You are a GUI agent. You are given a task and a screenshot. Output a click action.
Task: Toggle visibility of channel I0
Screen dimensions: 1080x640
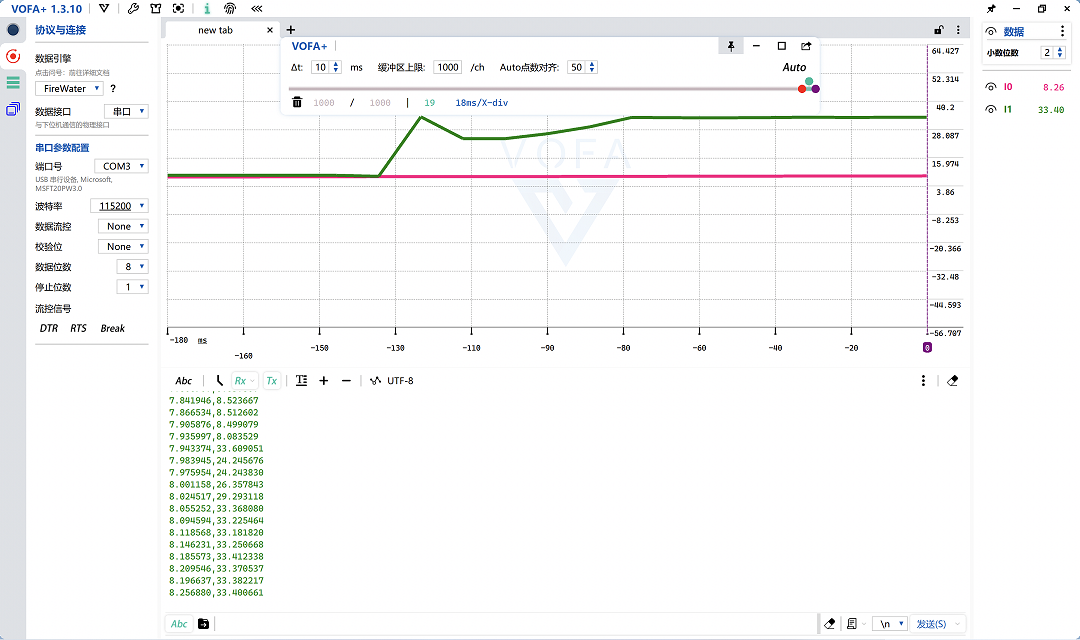click(991, 87)
